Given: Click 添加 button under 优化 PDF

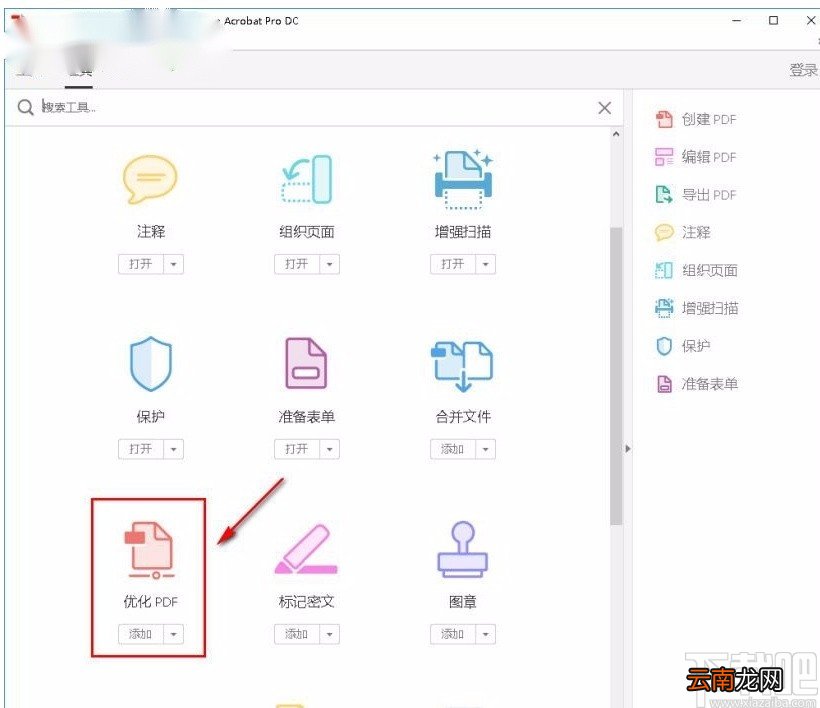Looking at the screenshot, I should pyautogui.click(x=141, y=634).
